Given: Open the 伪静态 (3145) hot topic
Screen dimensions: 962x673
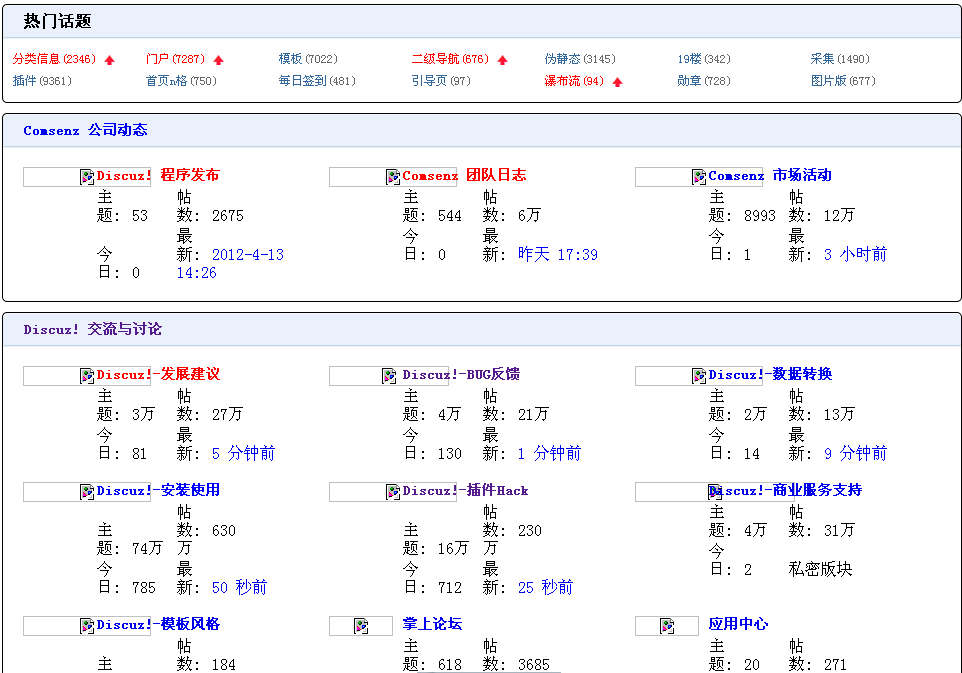Looking at the screenshot, I should (580, 59).
